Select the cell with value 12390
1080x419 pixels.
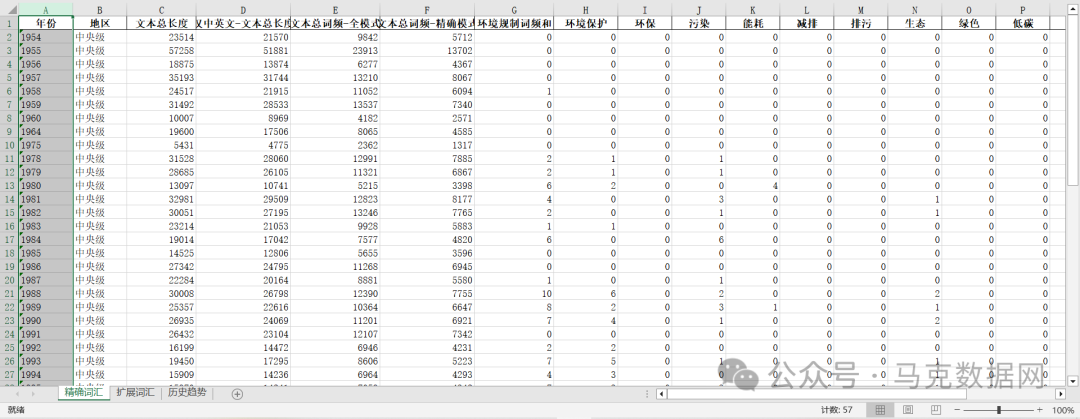click(x=335, y=294)
